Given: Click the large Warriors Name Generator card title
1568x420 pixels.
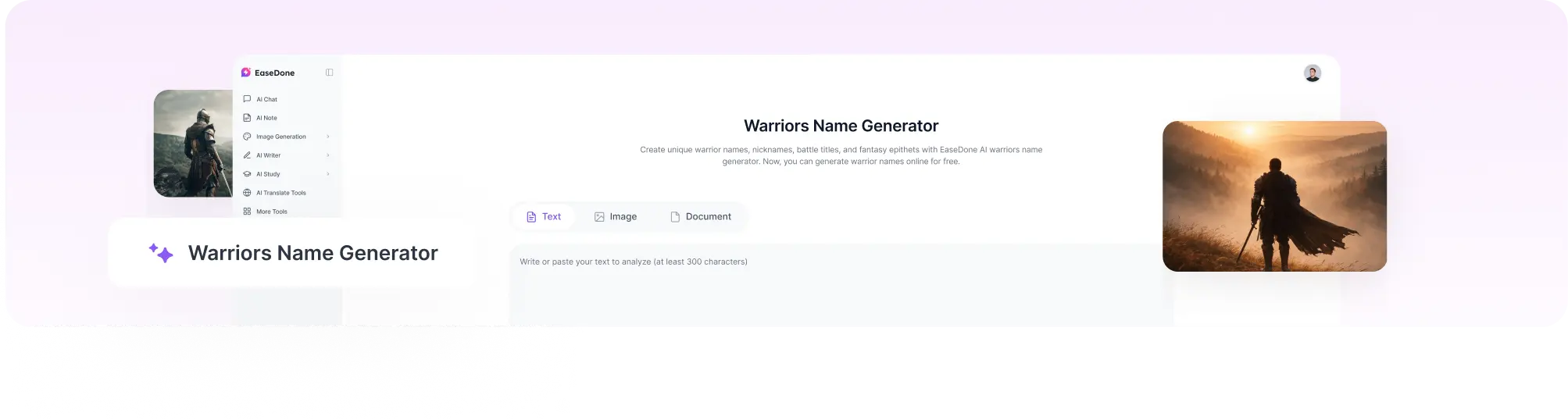Looking at the screenshot, I should tap(313, 253).
